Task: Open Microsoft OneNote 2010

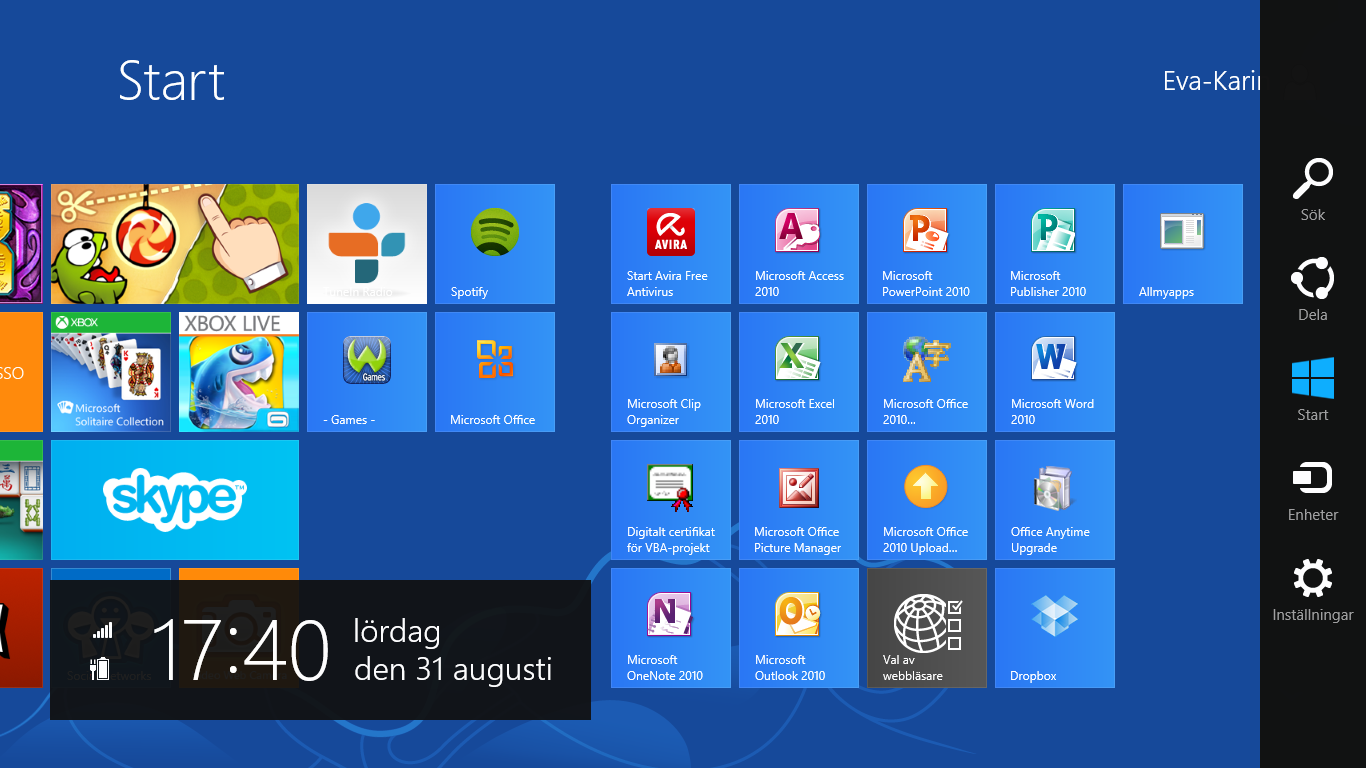Action: point(671,628)
